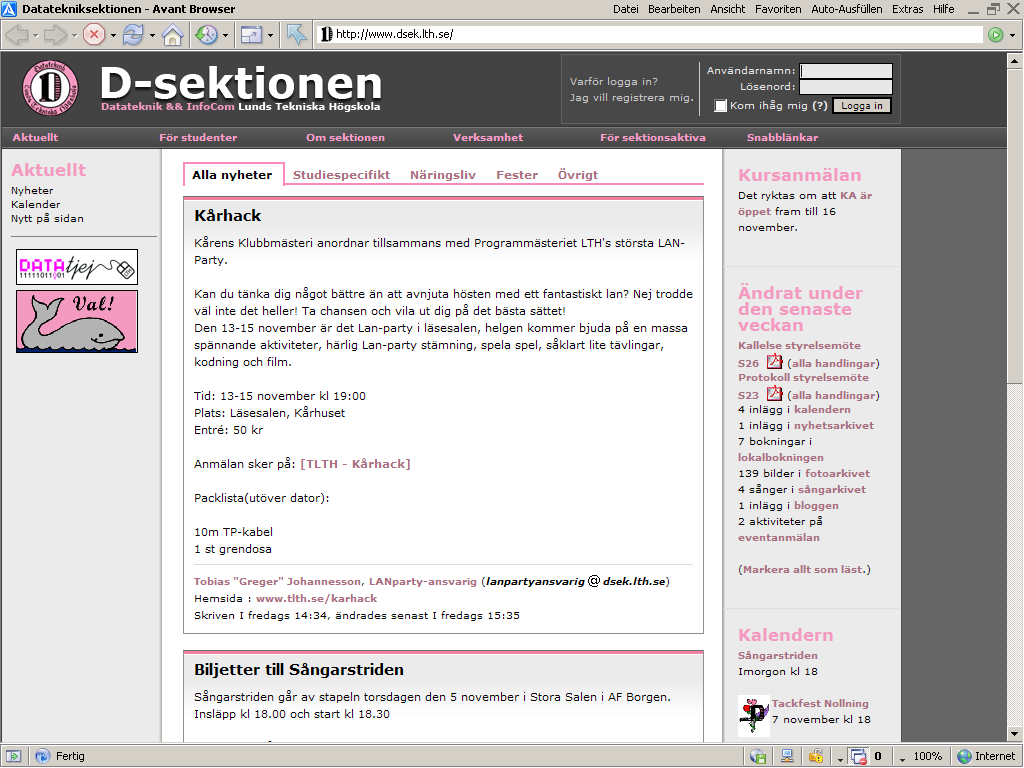Click the green Go button beside address bar

pos(995,35)
